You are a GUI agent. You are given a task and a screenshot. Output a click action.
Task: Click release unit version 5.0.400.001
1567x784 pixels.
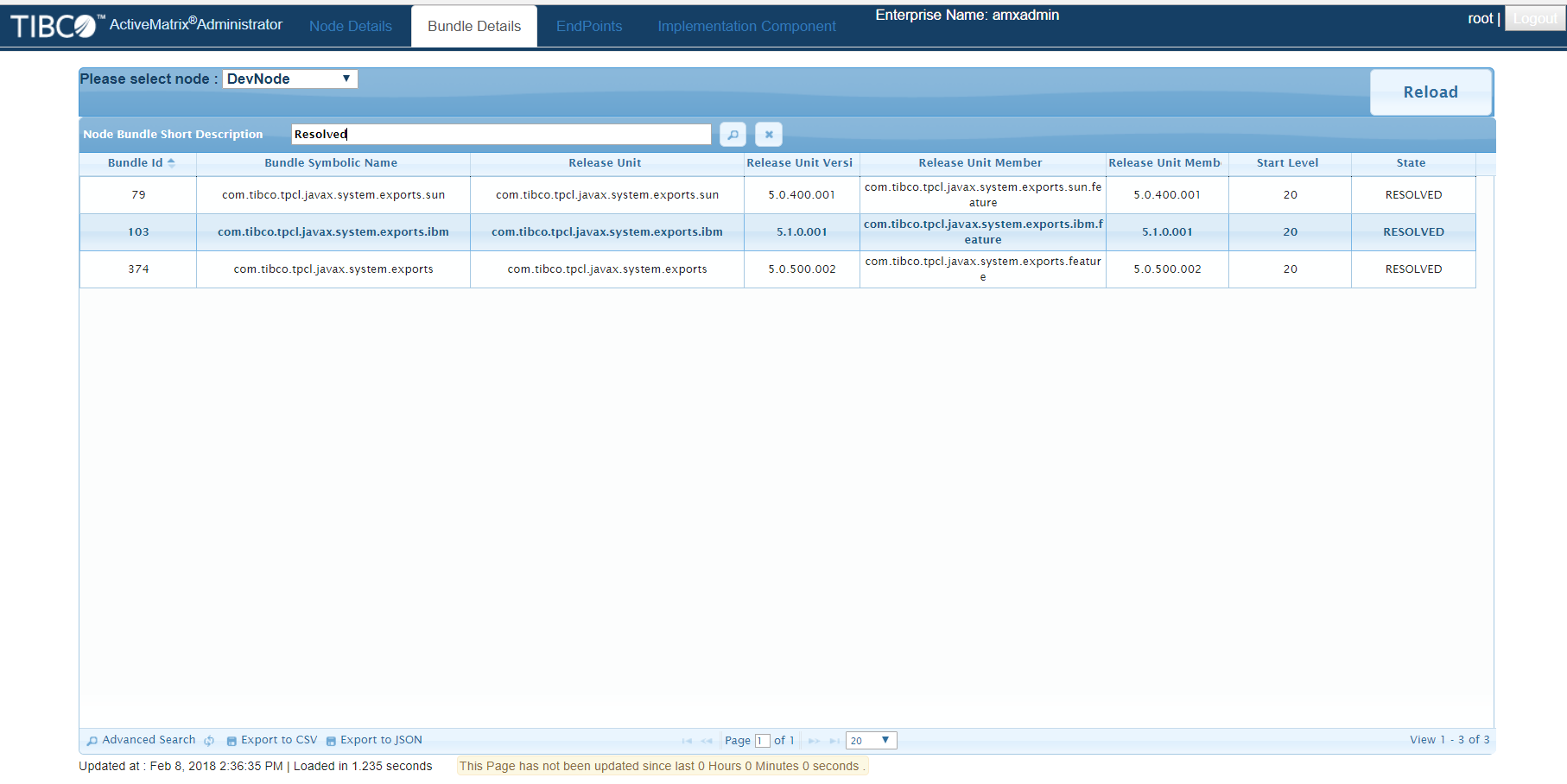click(802, 195)
